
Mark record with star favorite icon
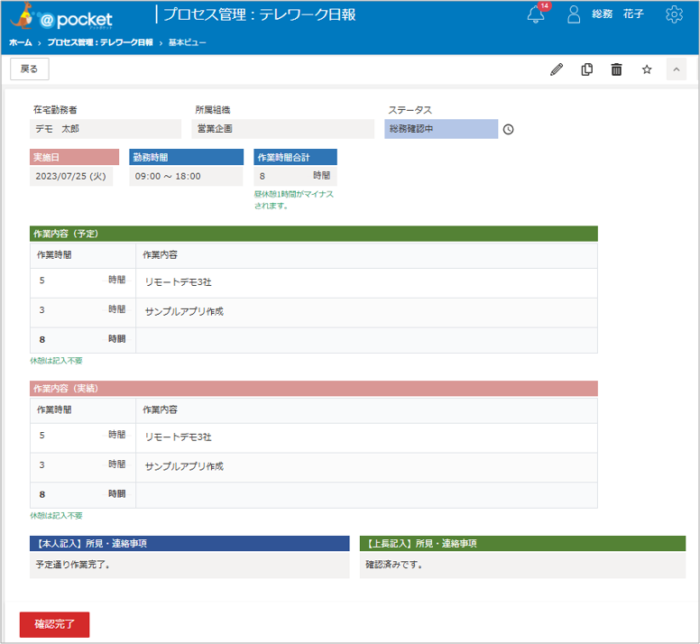pos(646,69)
